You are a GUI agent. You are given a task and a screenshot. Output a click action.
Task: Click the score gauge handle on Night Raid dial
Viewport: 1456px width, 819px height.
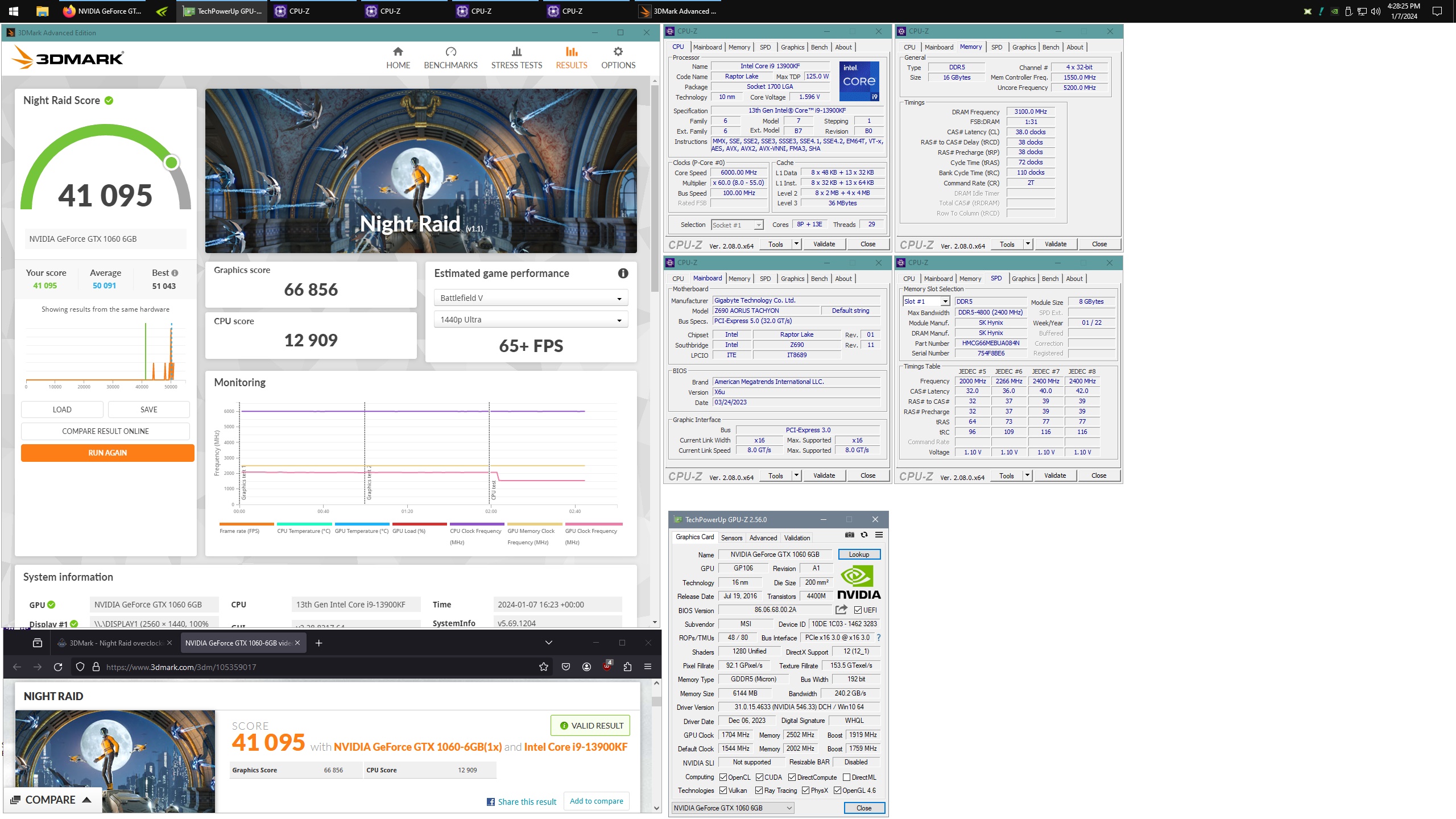coord(171,163)
